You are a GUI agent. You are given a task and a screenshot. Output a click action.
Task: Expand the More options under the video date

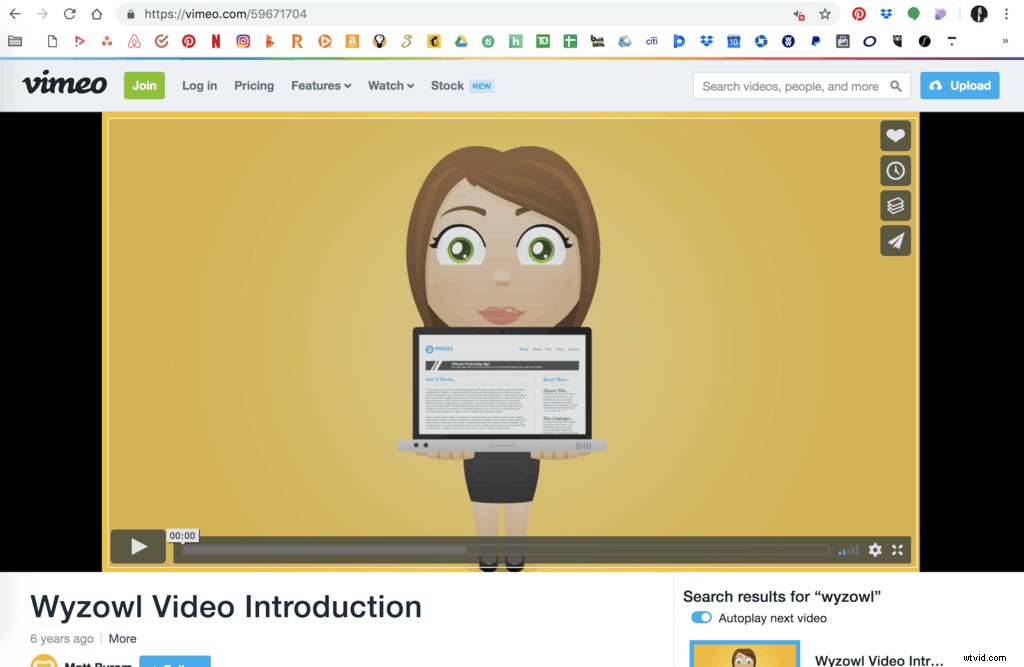pyautogui.click(x=122, y=638)
